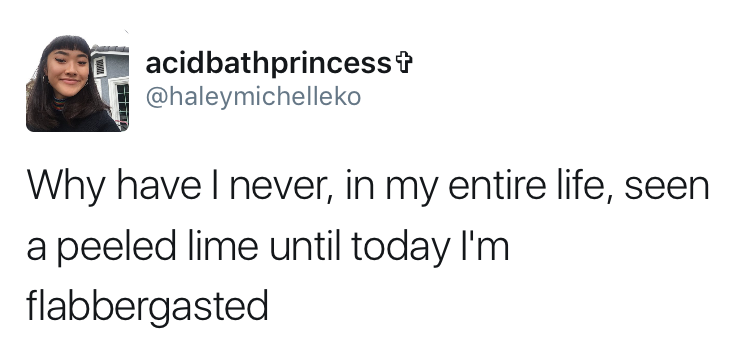This screenshot has width=747, height=362.
Task: Open the @haleymichelleko handle link
Action: (253, 97)
